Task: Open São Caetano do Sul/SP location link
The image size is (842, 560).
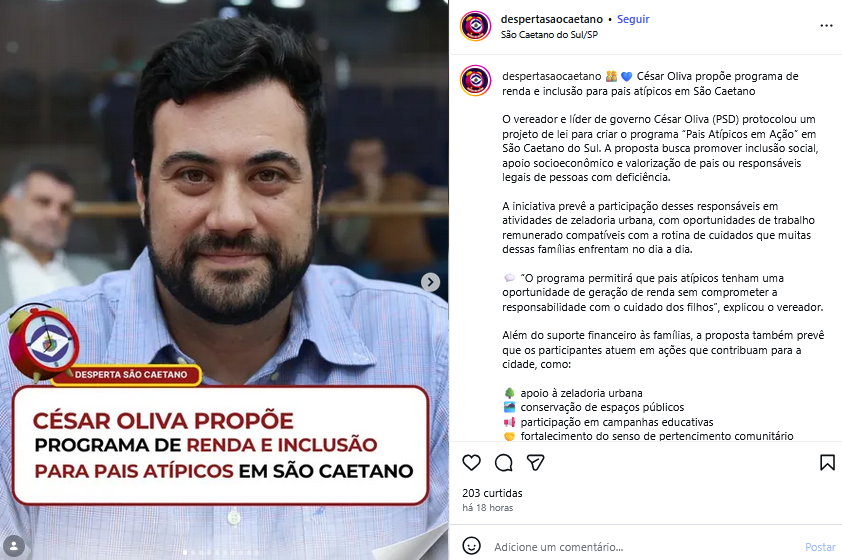Action: tap(549, 34)
